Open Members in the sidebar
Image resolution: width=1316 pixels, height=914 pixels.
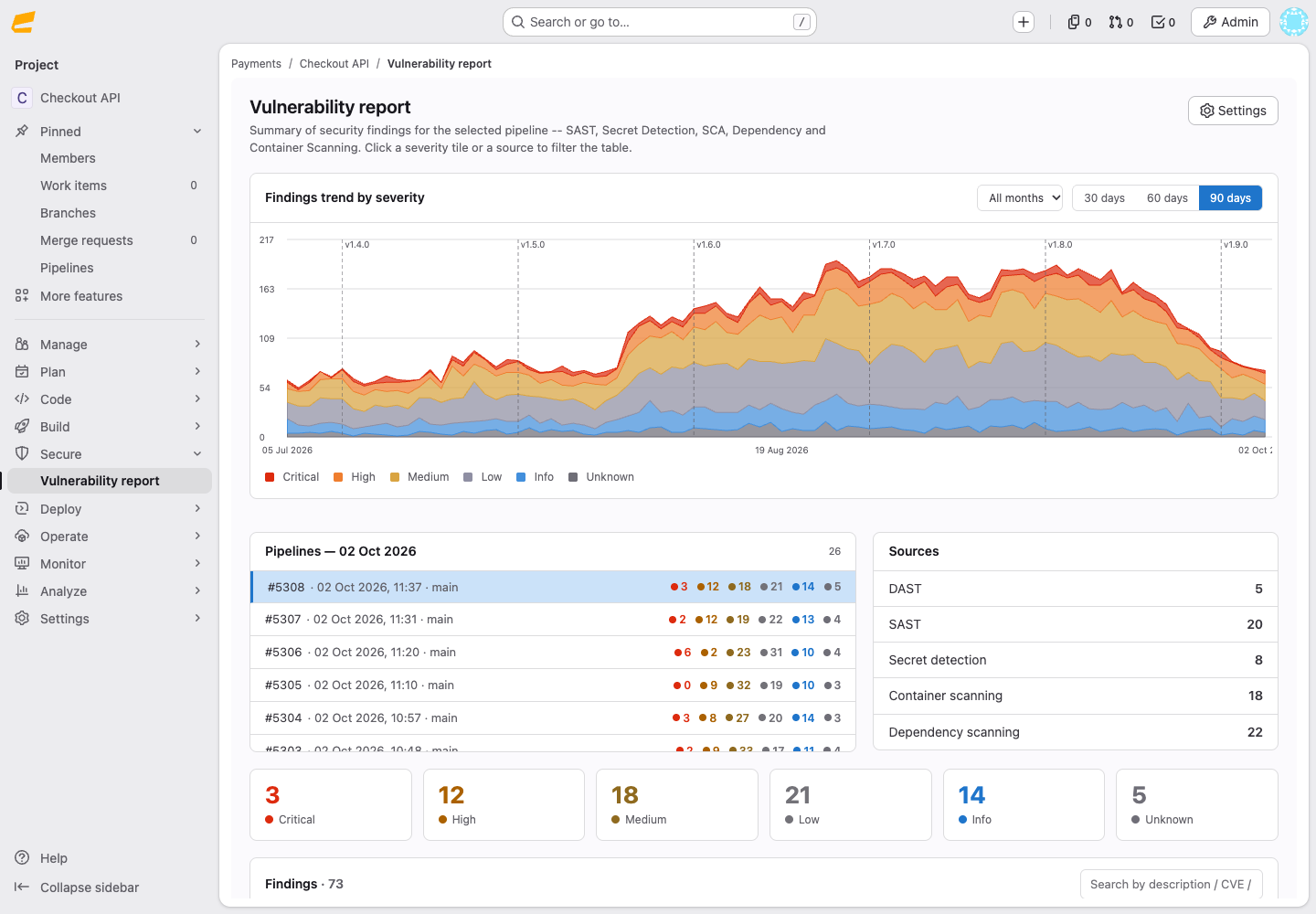tap(110, 158)
